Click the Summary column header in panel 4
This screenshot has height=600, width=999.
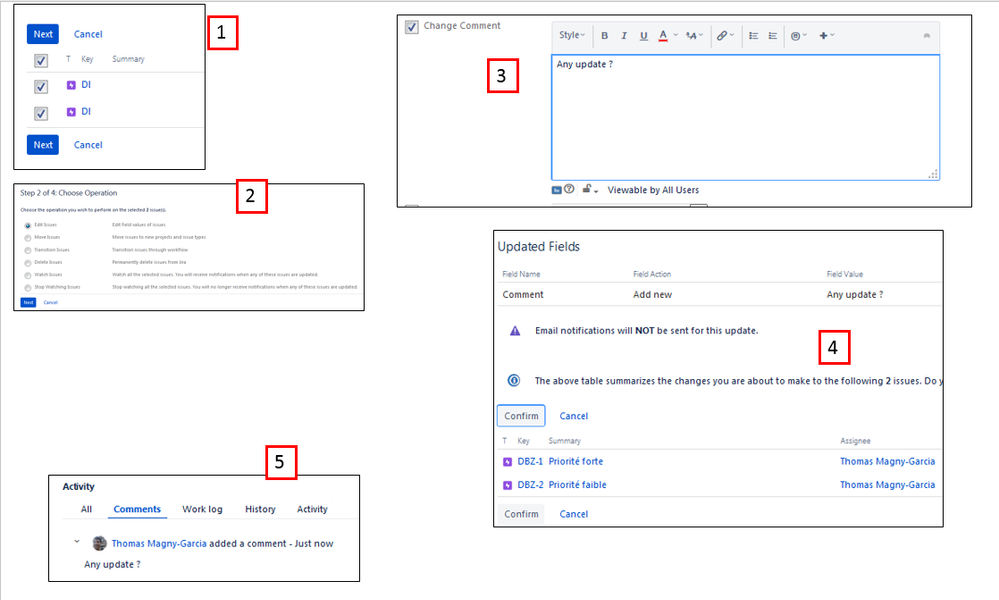pos(564,441)
